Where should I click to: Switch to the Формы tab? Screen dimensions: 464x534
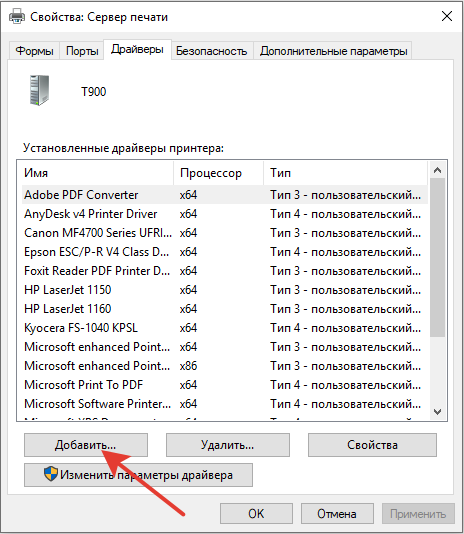34,51
